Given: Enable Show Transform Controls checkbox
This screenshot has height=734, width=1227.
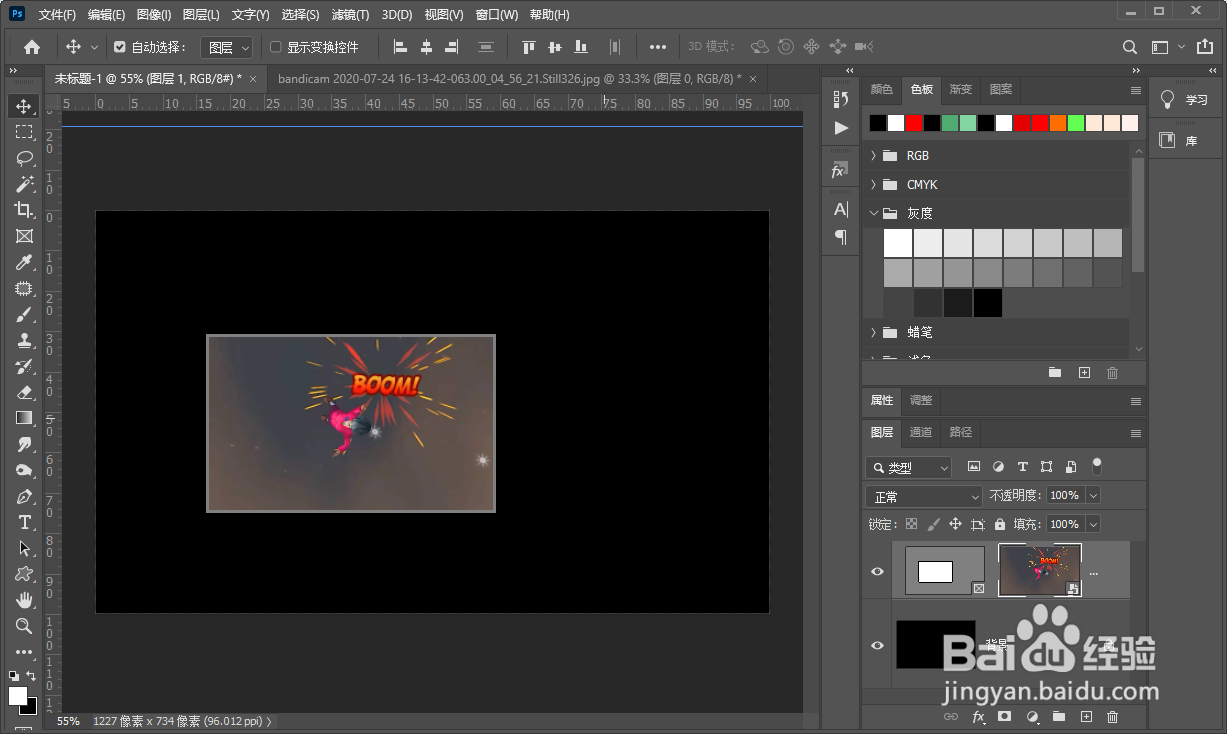Looking at the screenshot, I should (276, 47).
